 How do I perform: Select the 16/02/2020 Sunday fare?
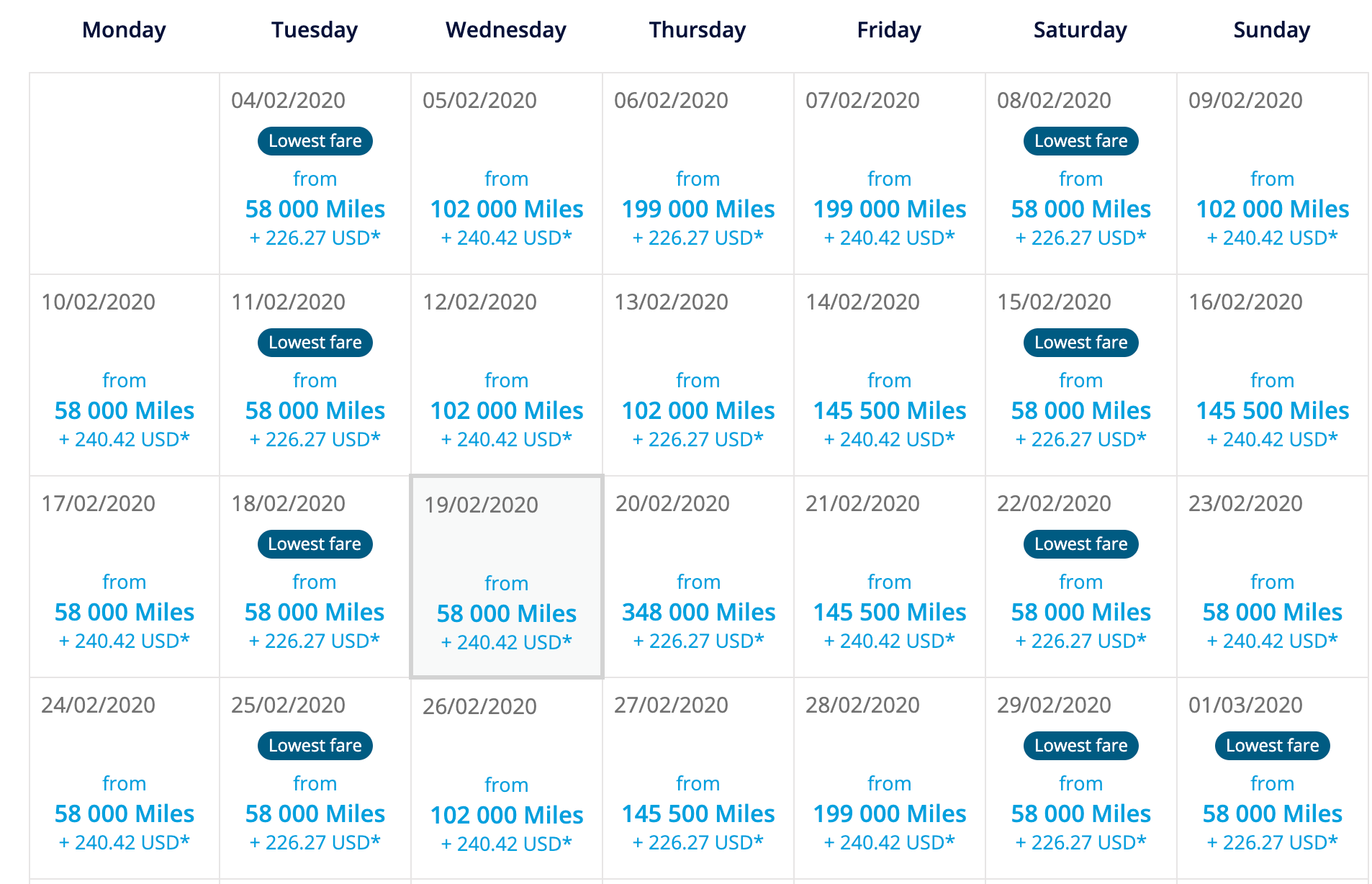pos(1273,375)
